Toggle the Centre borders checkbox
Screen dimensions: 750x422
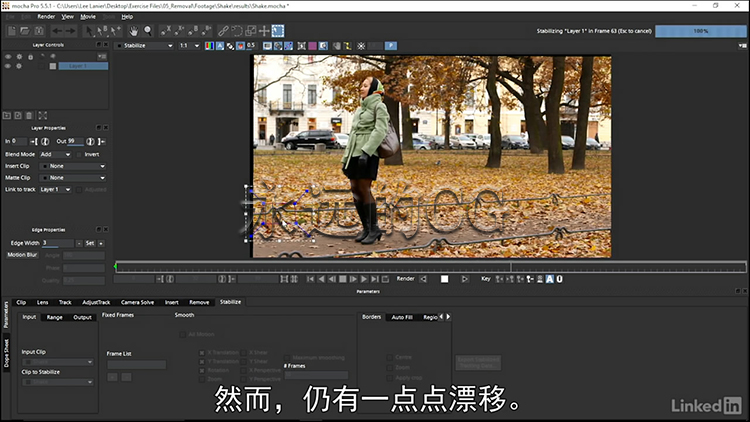[390, 357]
